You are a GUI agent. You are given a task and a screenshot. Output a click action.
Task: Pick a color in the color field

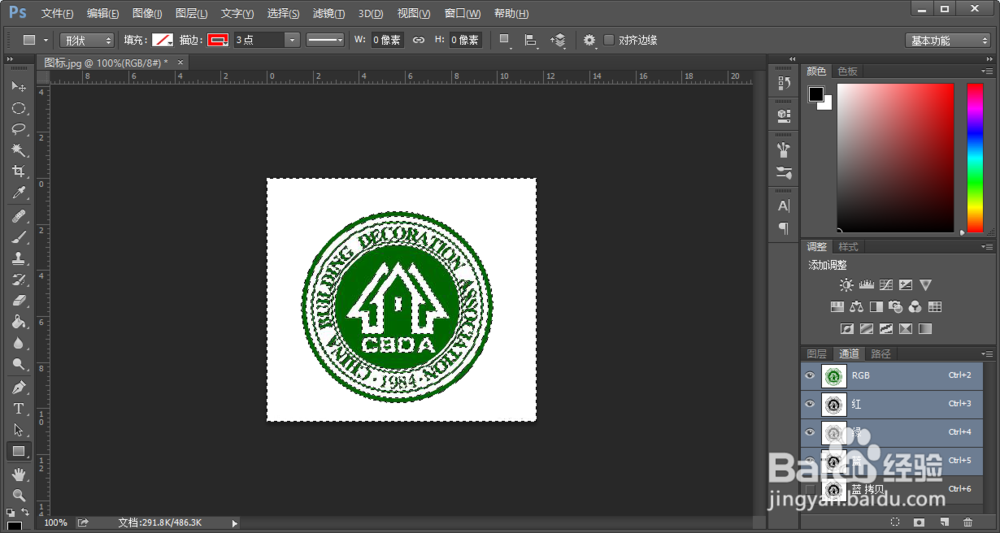pyautogui.click(x=895, y=157)
